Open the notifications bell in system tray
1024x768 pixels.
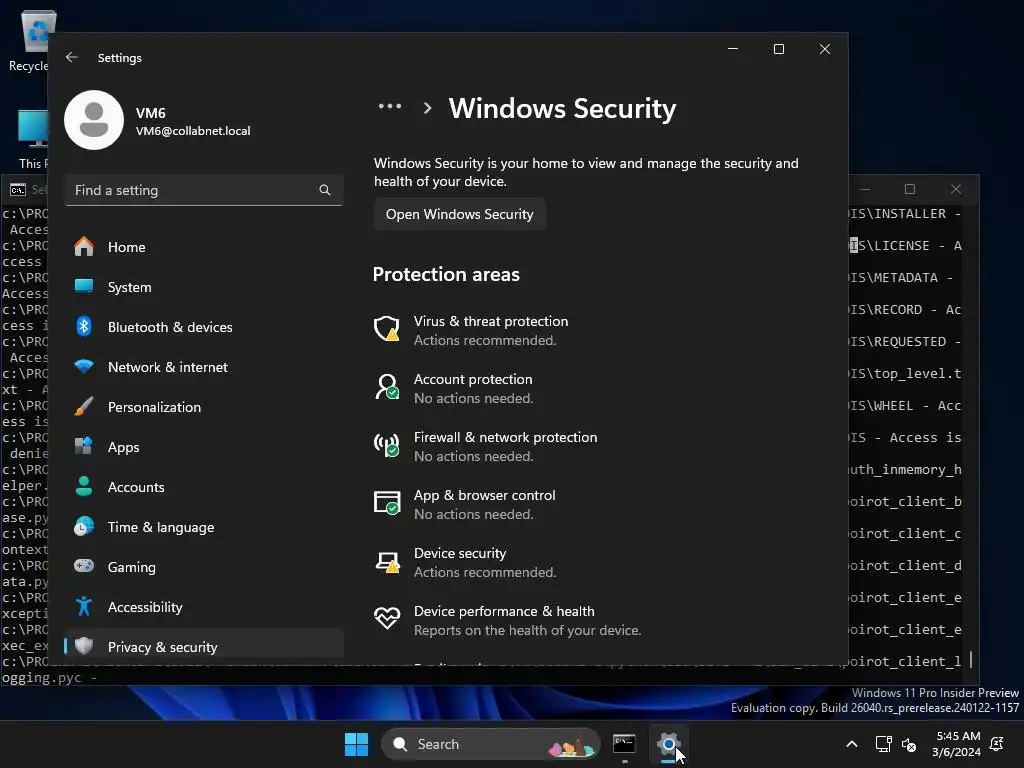point(997,744)
